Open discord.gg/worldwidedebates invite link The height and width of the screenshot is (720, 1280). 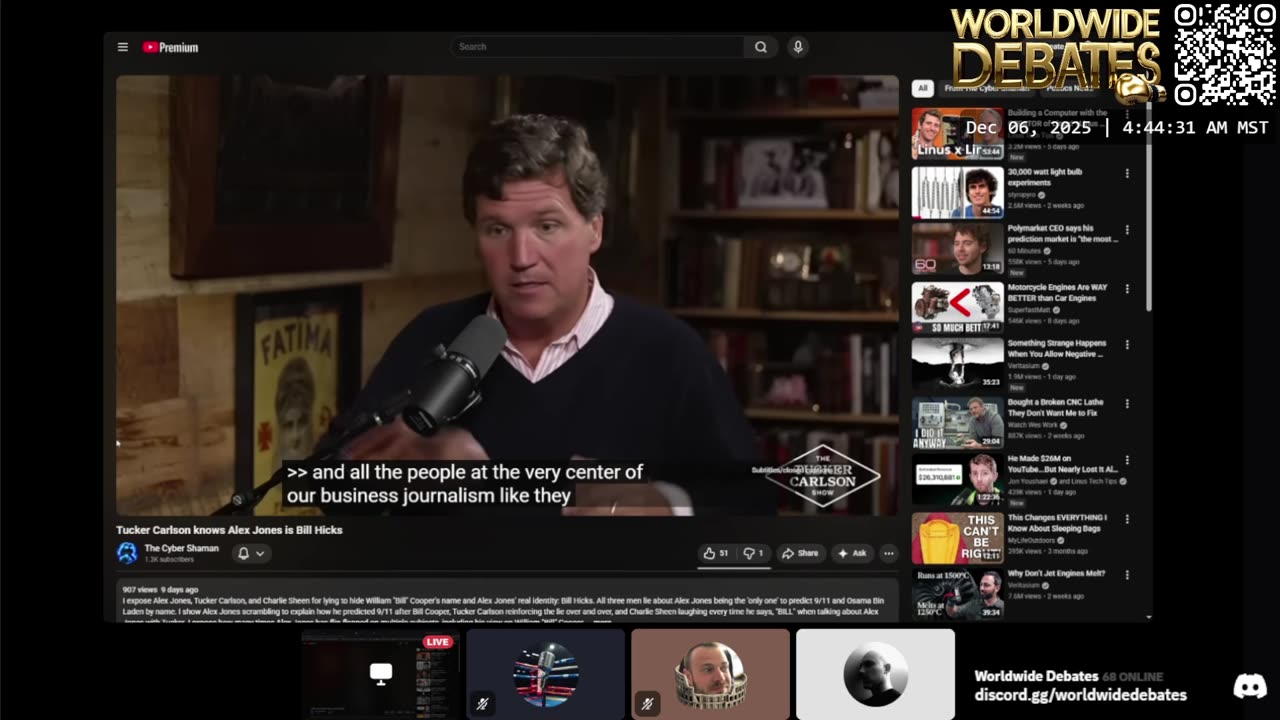pyautogui.click(x=1080, y=695)
